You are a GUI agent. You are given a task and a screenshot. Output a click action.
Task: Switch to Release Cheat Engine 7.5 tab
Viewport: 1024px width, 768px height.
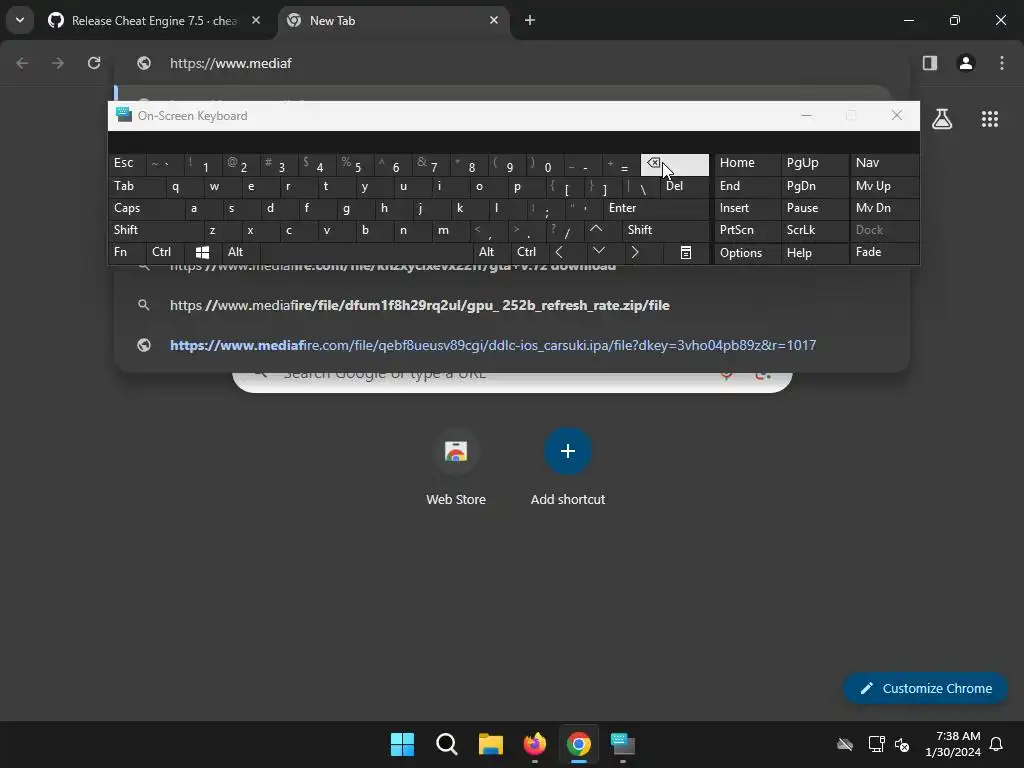tap(153, 20)
